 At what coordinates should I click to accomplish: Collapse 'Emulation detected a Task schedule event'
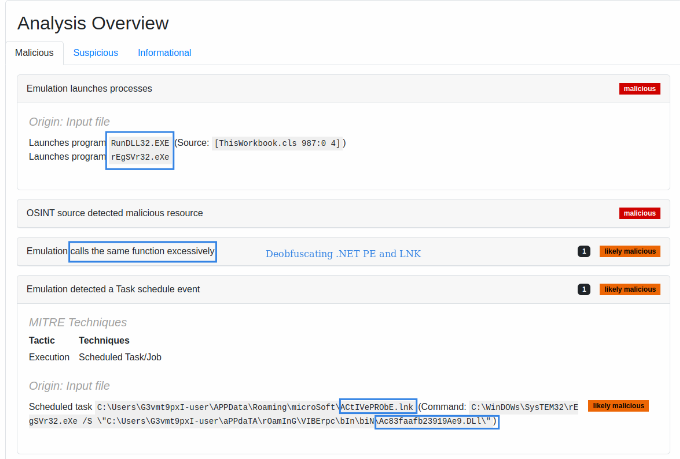[113, 289]
